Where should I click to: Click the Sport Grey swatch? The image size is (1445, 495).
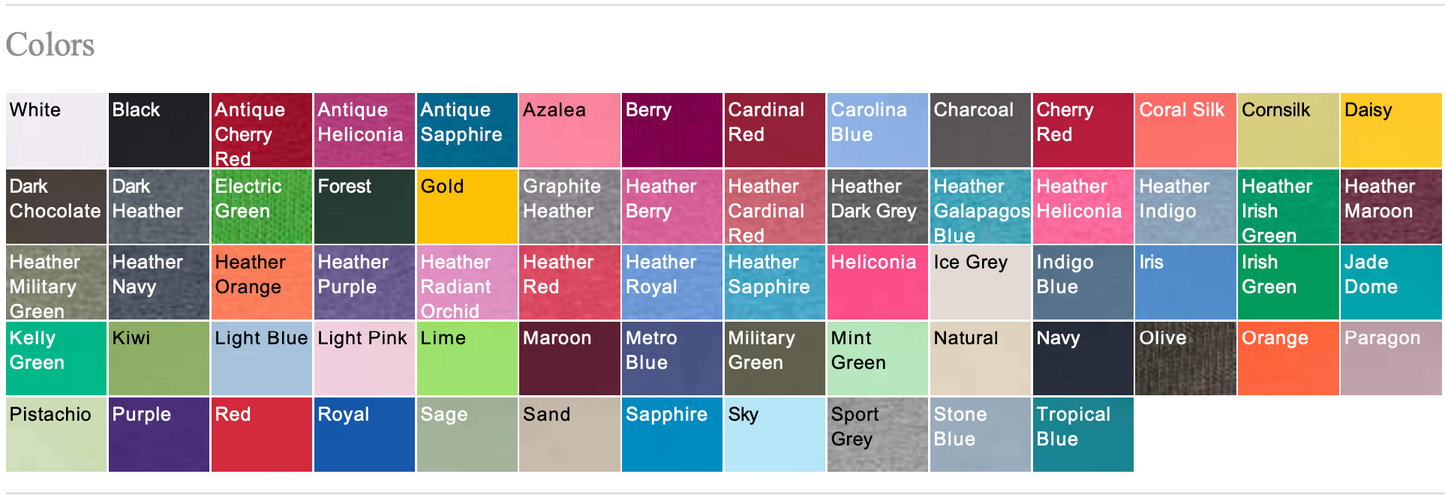pos(877,435)
